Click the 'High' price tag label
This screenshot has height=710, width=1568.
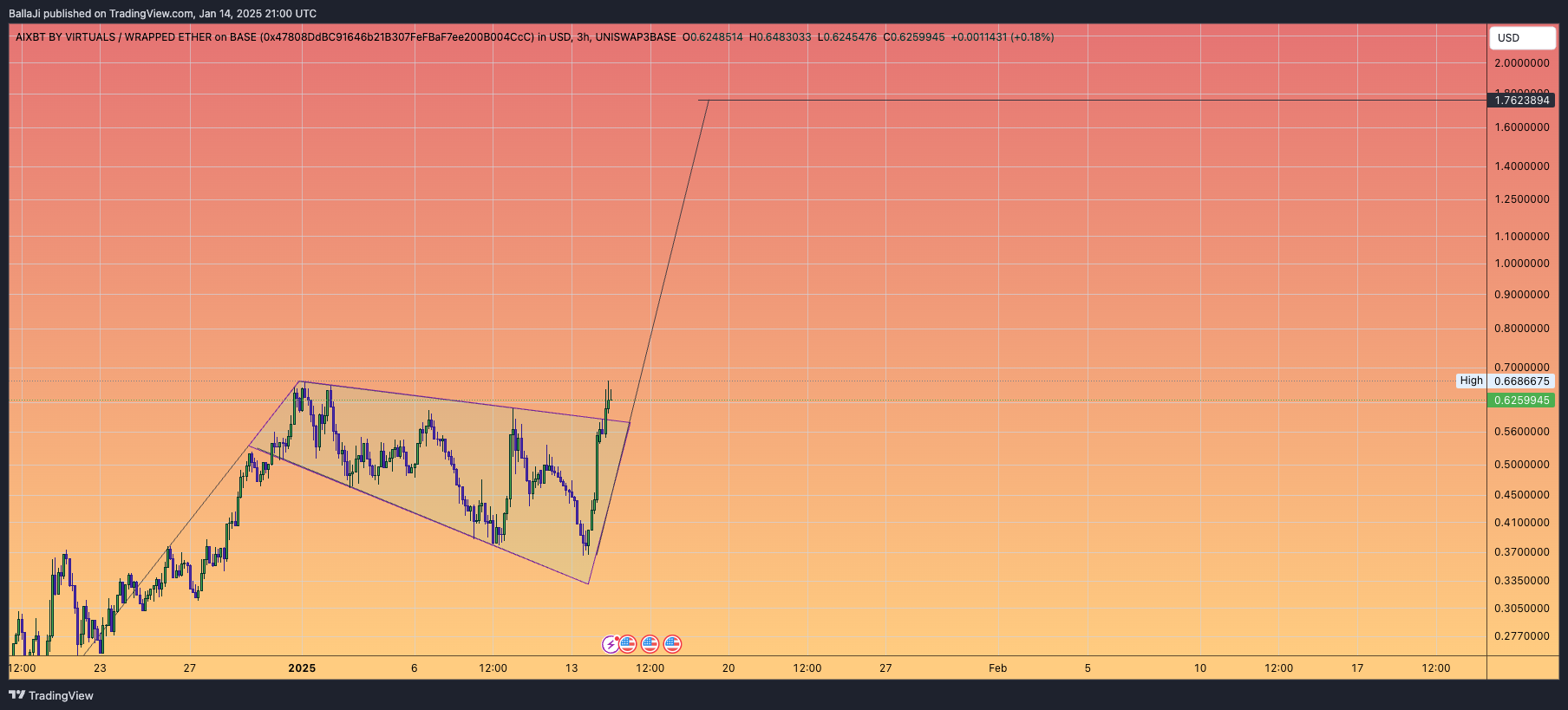[x=1471, y=381]
